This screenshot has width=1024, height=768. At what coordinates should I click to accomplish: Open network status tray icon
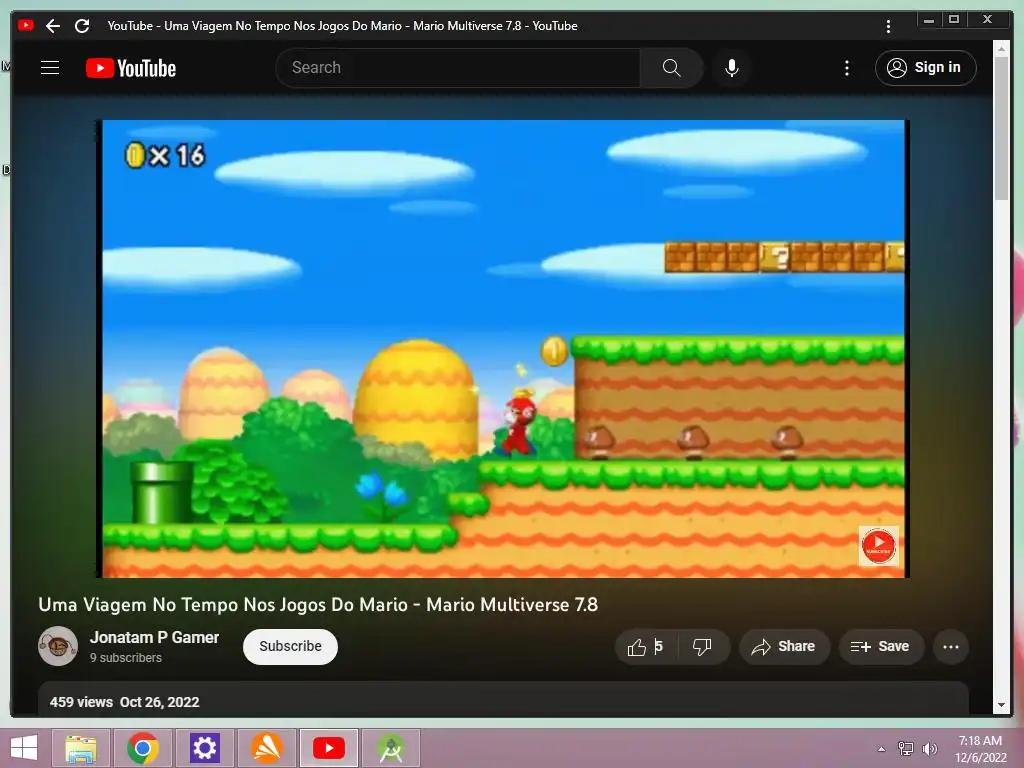[906, 749]
